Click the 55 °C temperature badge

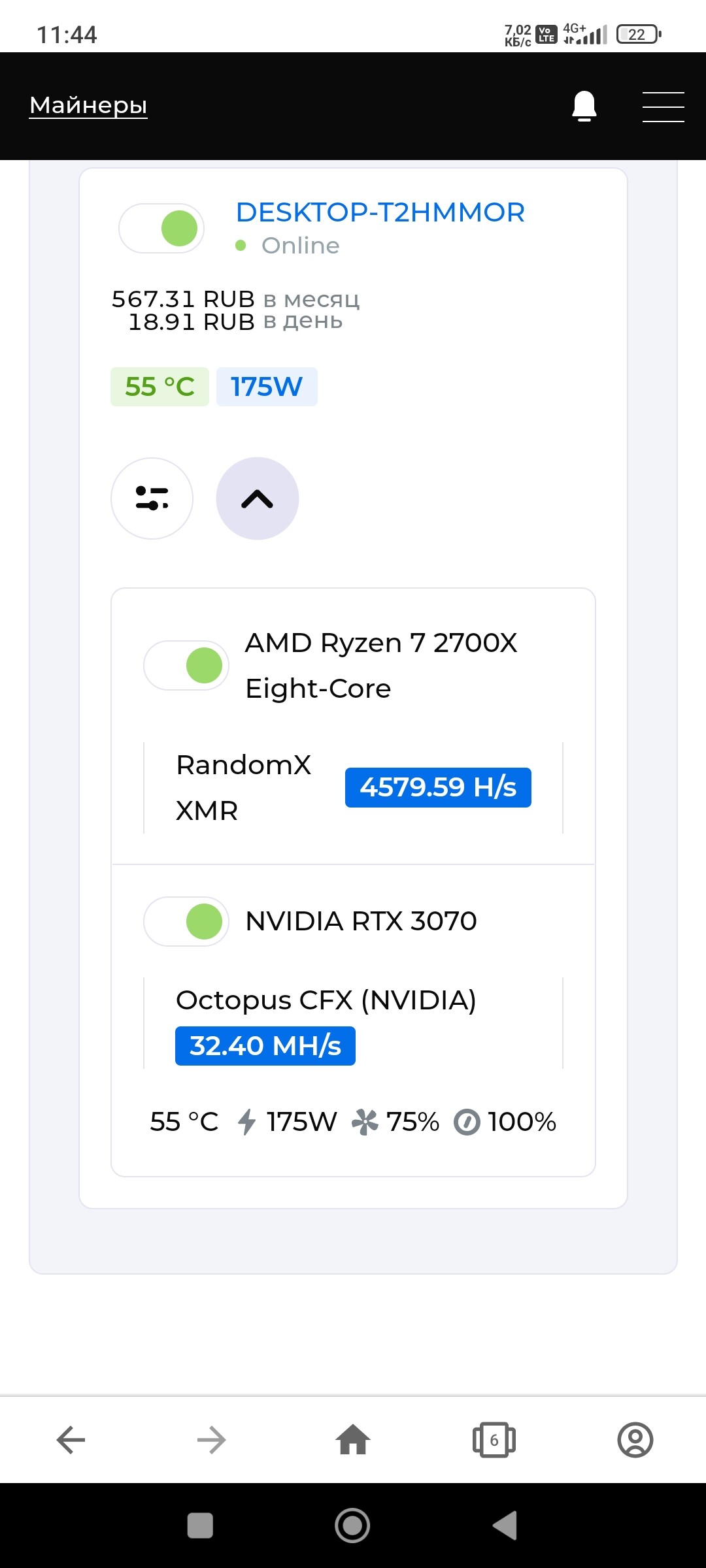(x=160, y=387)
